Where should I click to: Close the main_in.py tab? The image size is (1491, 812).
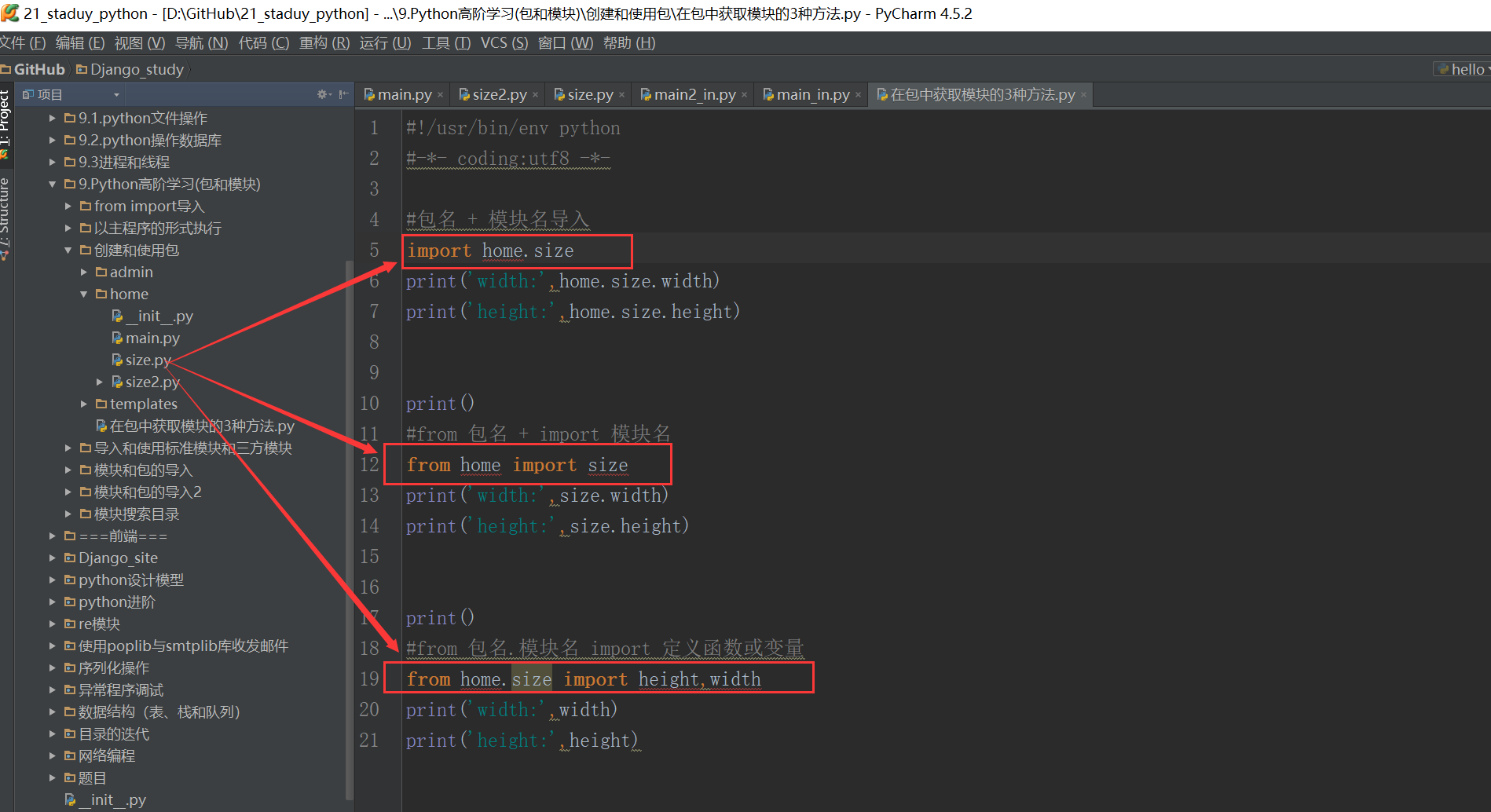858,95
